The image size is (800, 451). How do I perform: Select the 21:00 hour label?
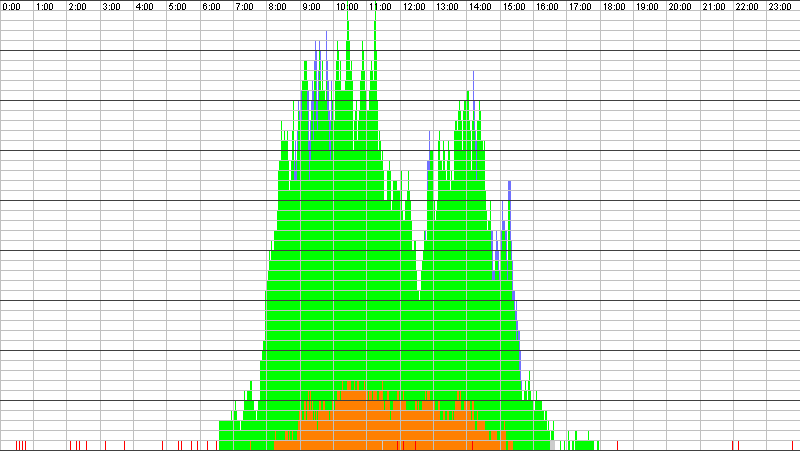pyautogui.click(x=714, y=7)
